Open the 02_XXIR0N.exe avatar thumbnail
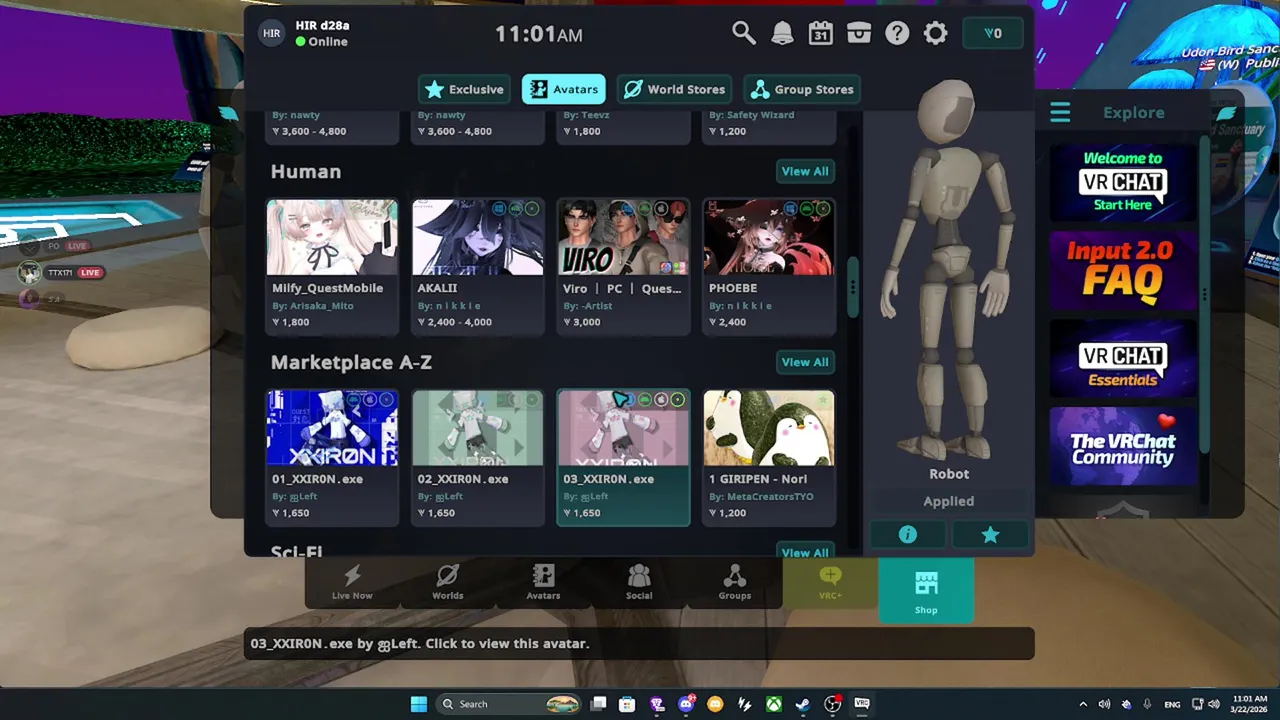Image resolution: width=1280 pixels, height=720 pixels. click(478, 428)
